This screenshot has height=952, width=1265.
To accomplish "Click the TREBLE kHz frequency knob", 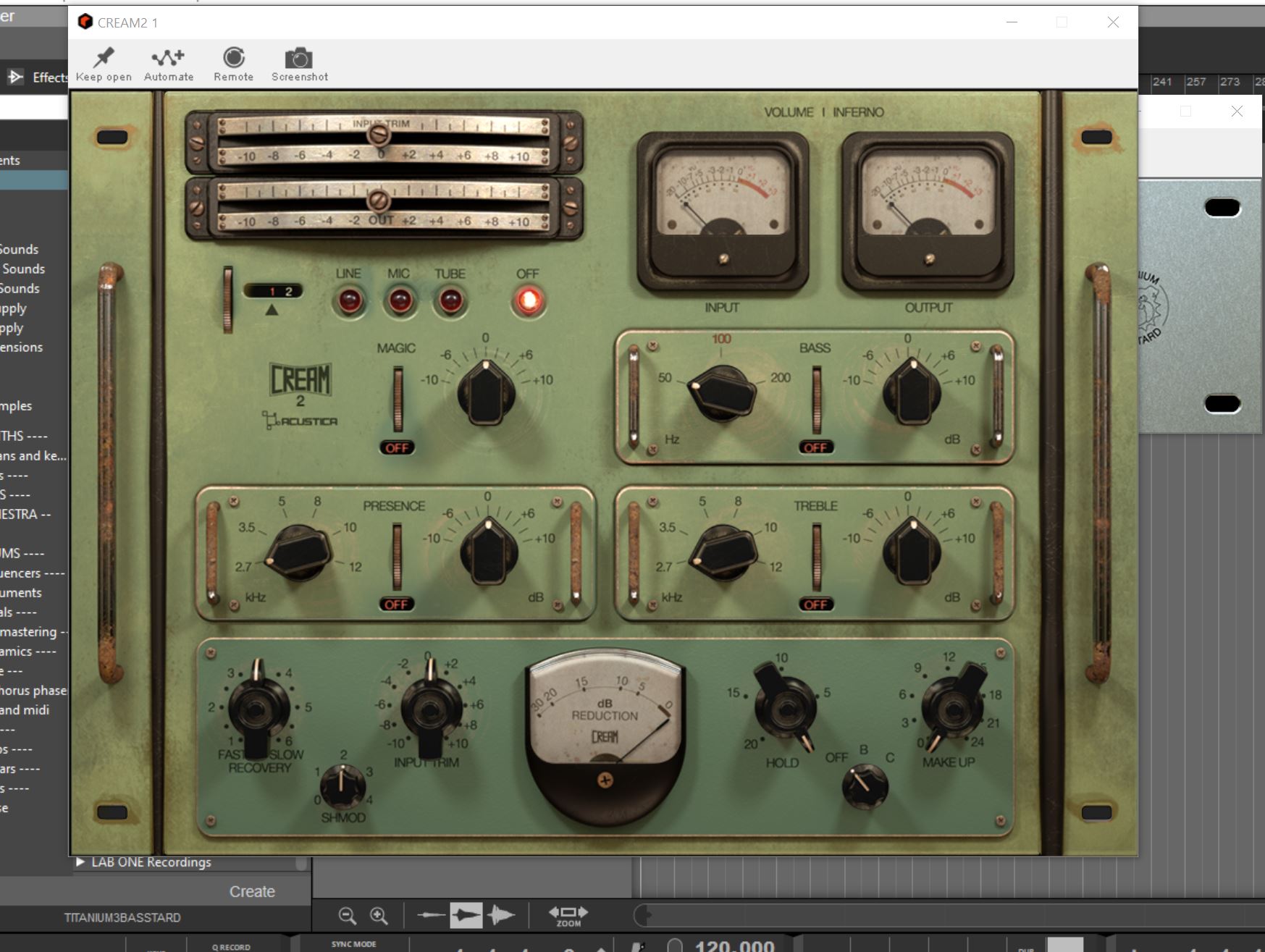I will coord(723,554).
